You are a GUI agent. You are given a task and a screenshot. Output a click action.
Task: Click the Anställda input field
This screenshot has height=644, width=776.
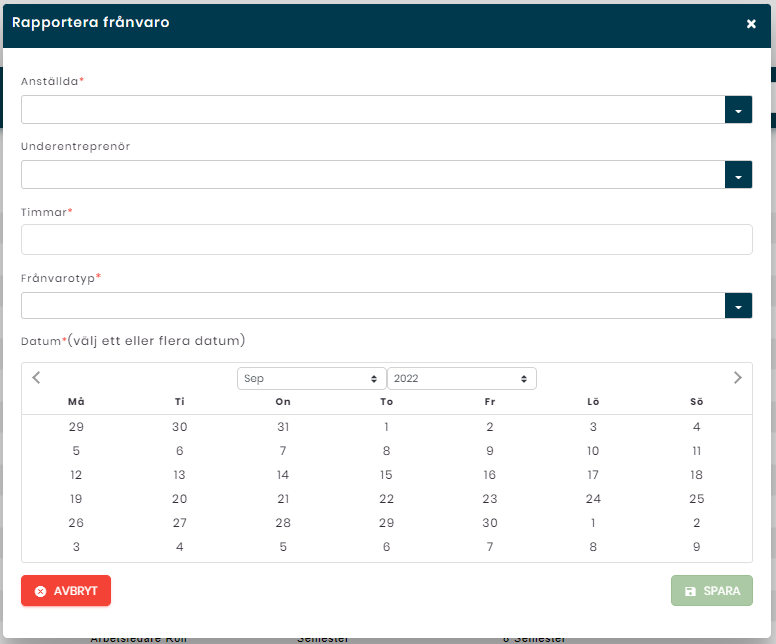373,109
